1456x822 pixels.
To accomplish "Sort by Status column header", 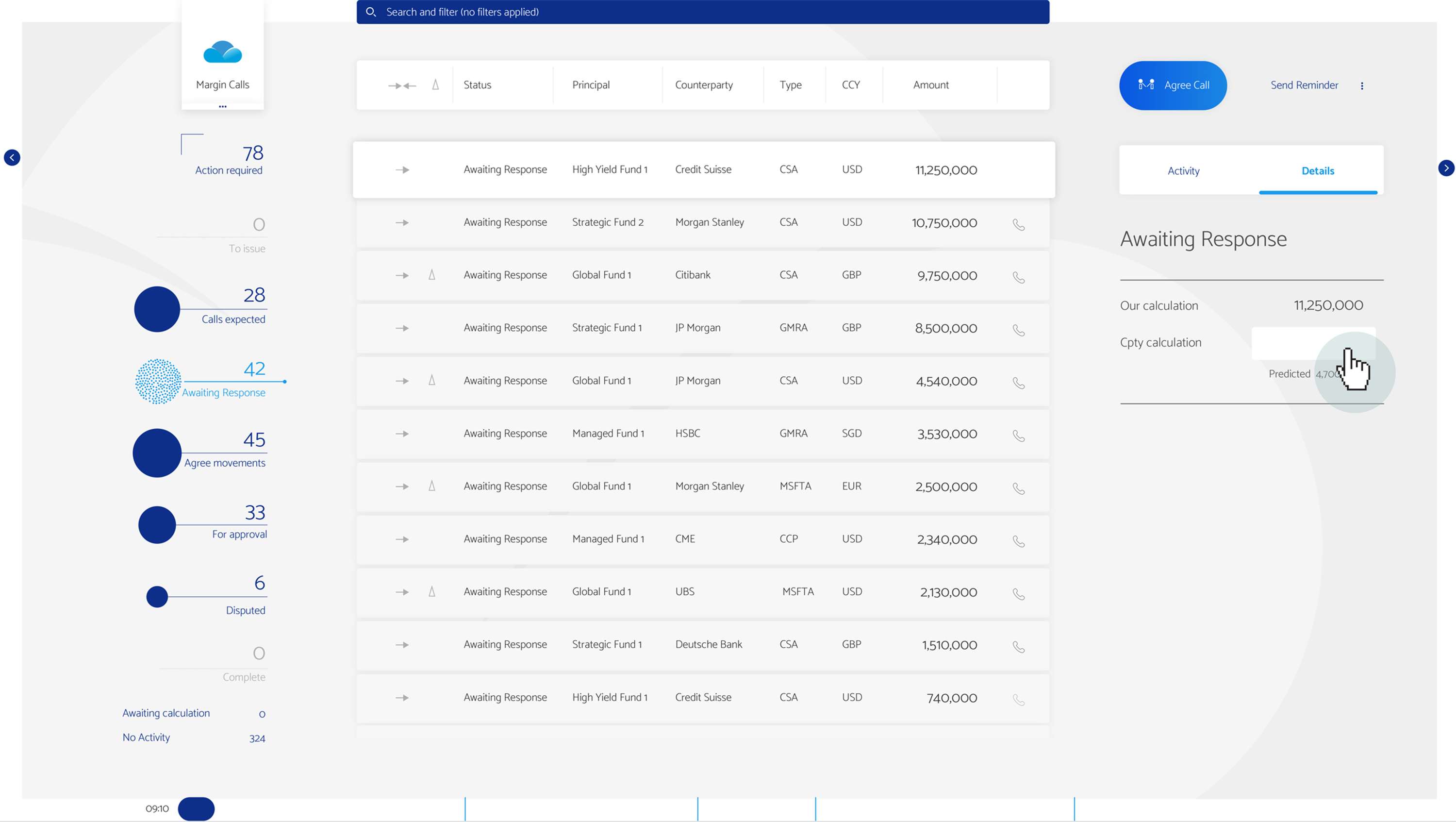I will [x=477, y=85].
